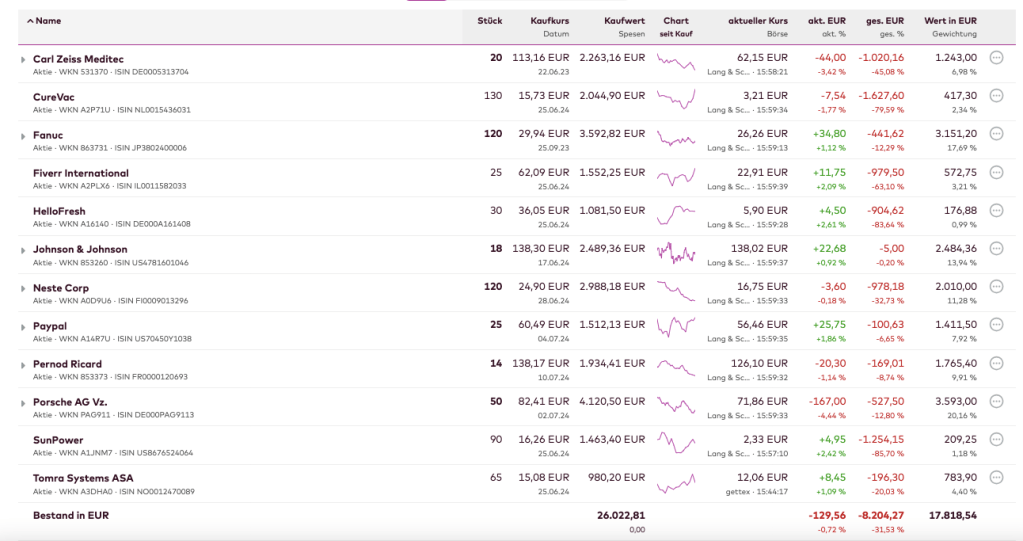Click the Porsche AG Vz. sparkline chart
Viewport: 1023px width, 541px height.
click(676, 406)
